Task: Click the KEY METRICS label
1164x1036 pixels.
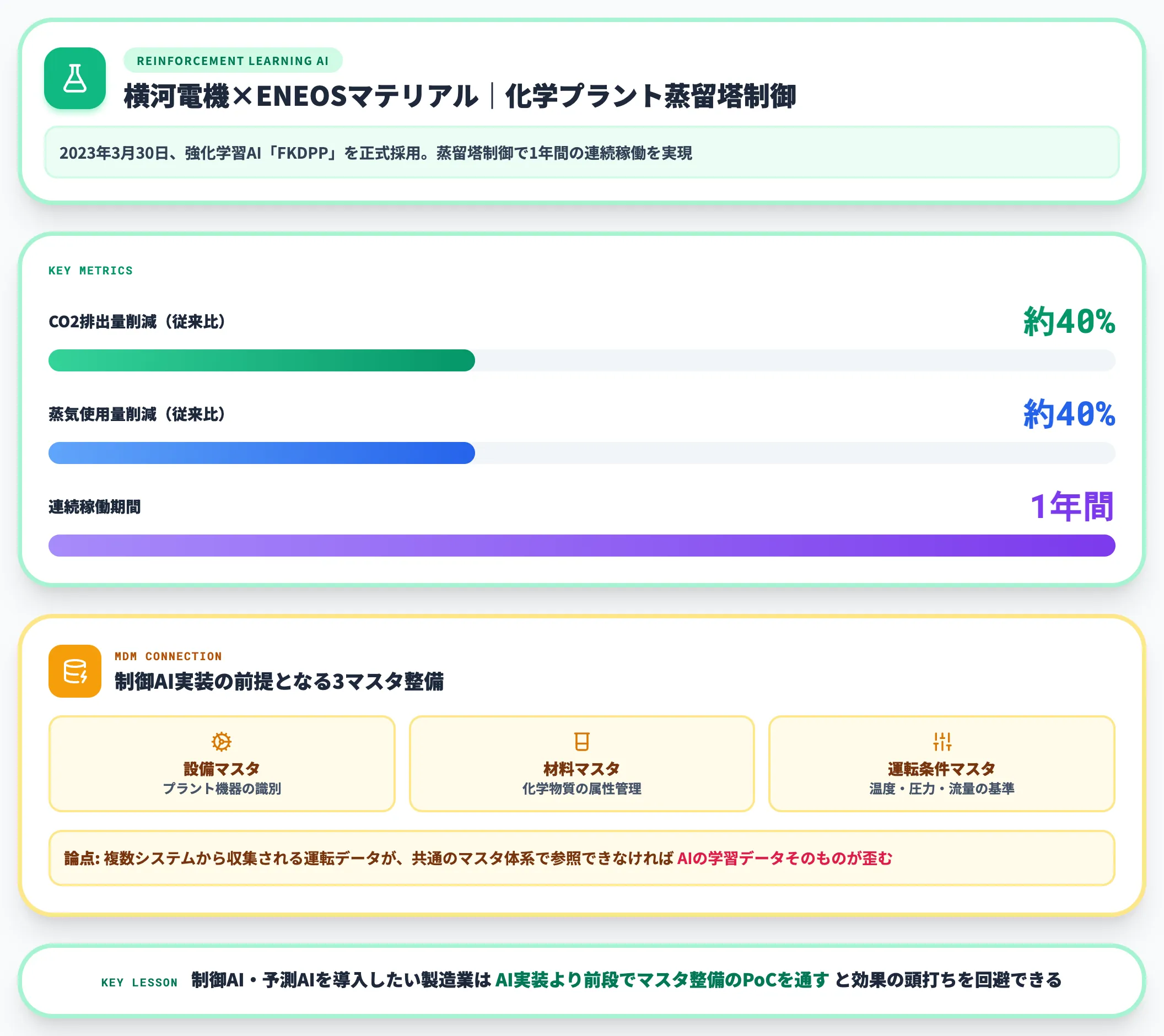Action: (90, 271)
